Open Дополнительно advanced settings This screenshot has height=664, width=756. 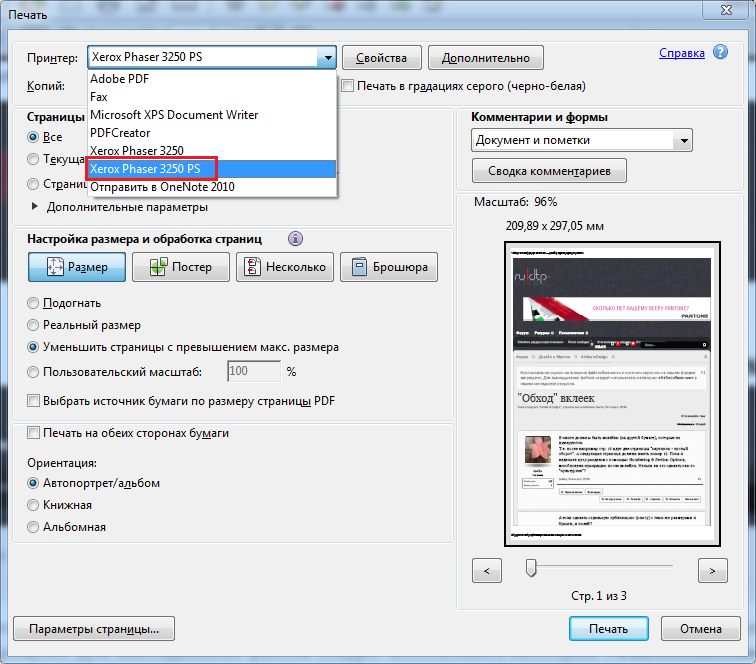[486, 58]
